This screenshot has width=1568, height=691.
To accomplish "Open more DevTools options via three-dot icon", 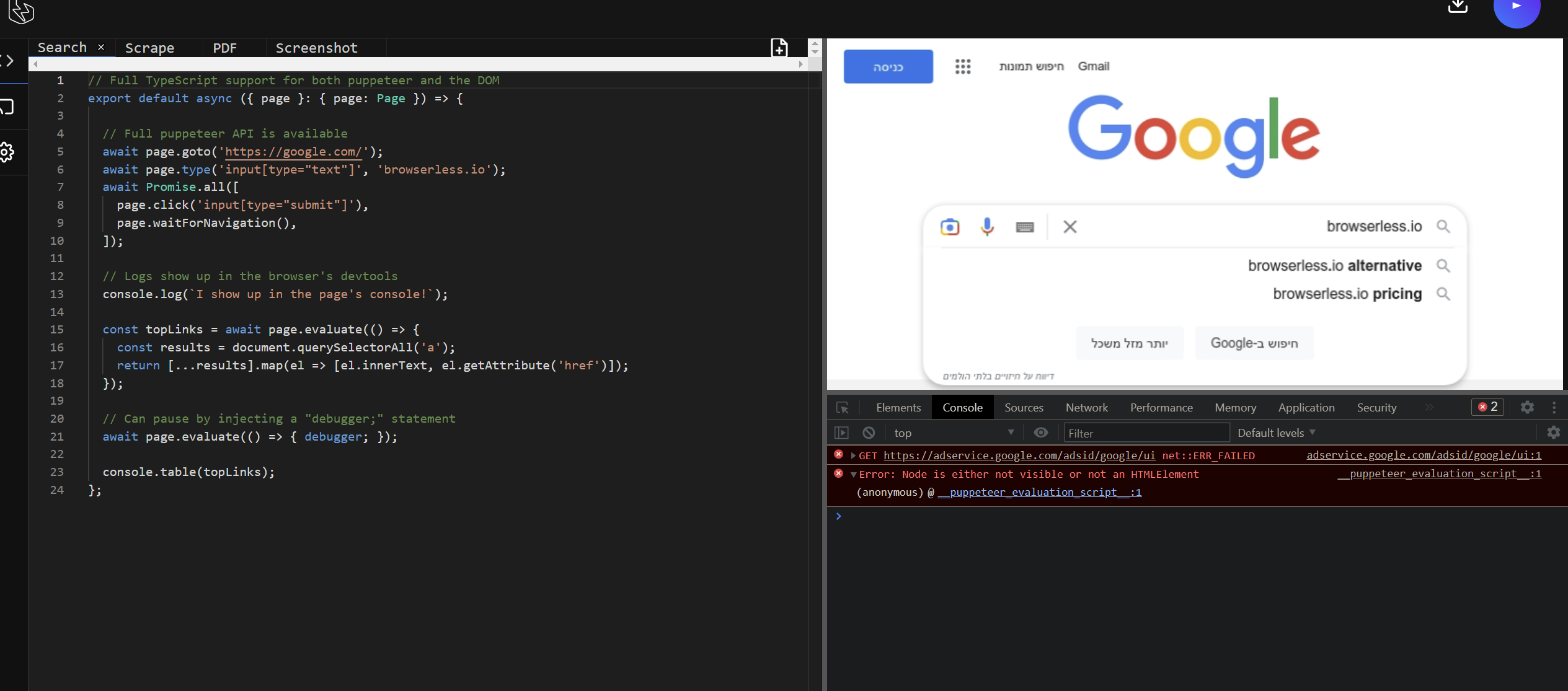I will (x=1555, y=407).
